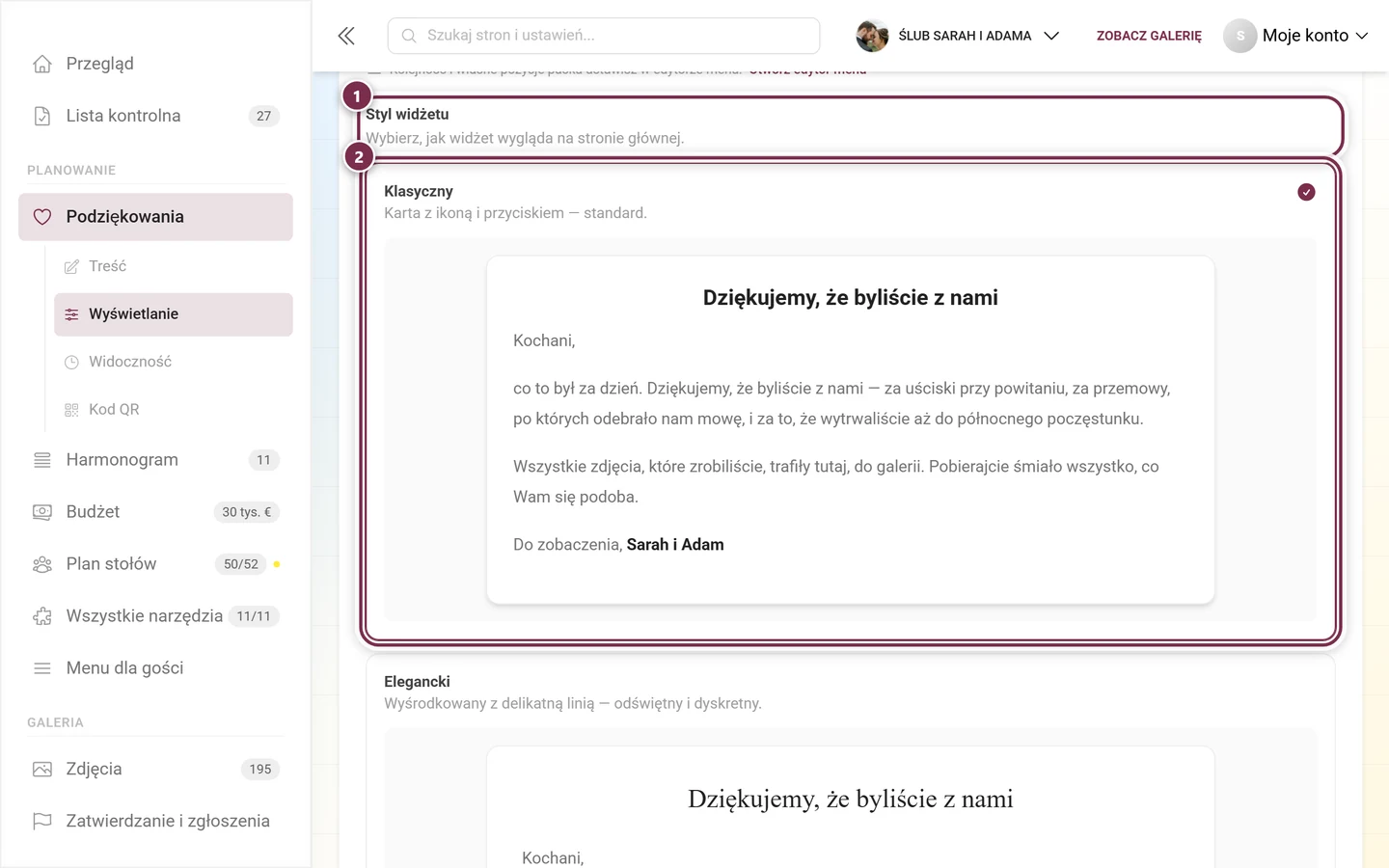Open the Lista kontrolna document icon
Viewport: 1389px width, 868px height.
click(42, 116)
